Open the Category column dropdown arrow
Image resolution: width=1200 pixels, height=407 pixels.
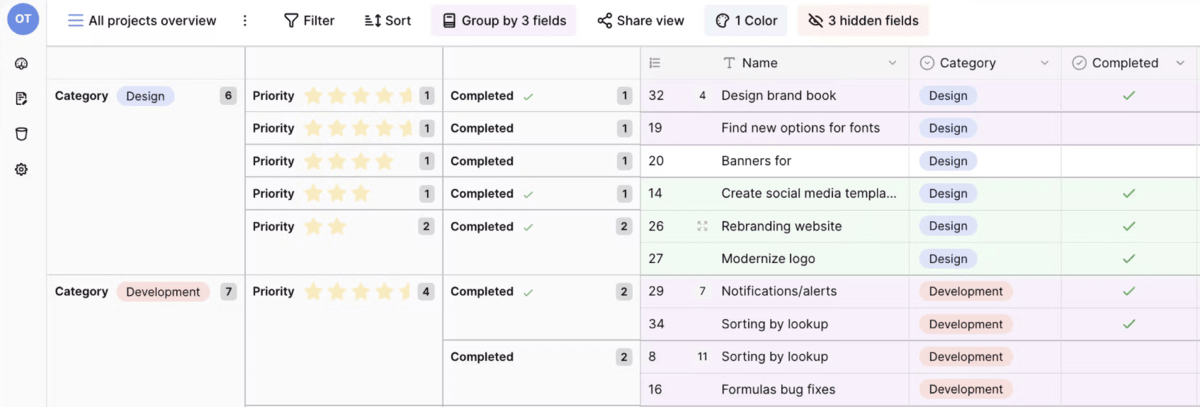pos(1044,63)
